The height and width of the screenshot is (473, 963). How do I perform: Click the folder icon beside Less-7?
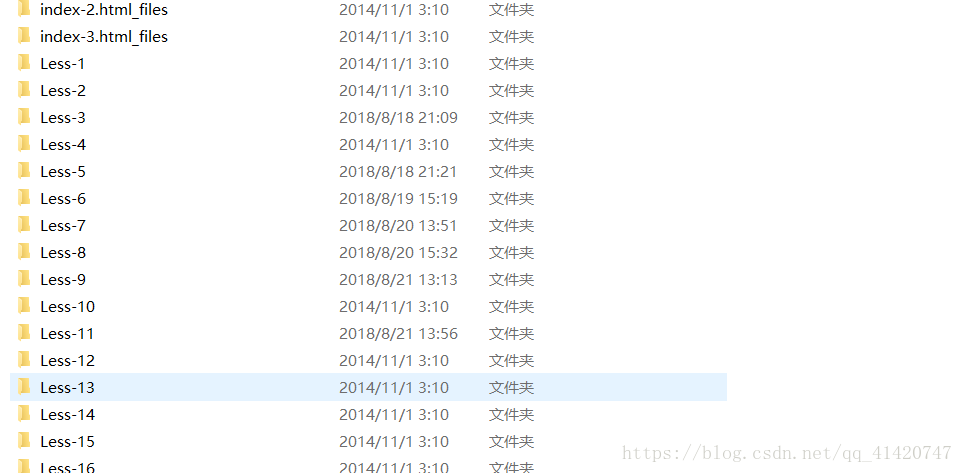pos(24,225)
